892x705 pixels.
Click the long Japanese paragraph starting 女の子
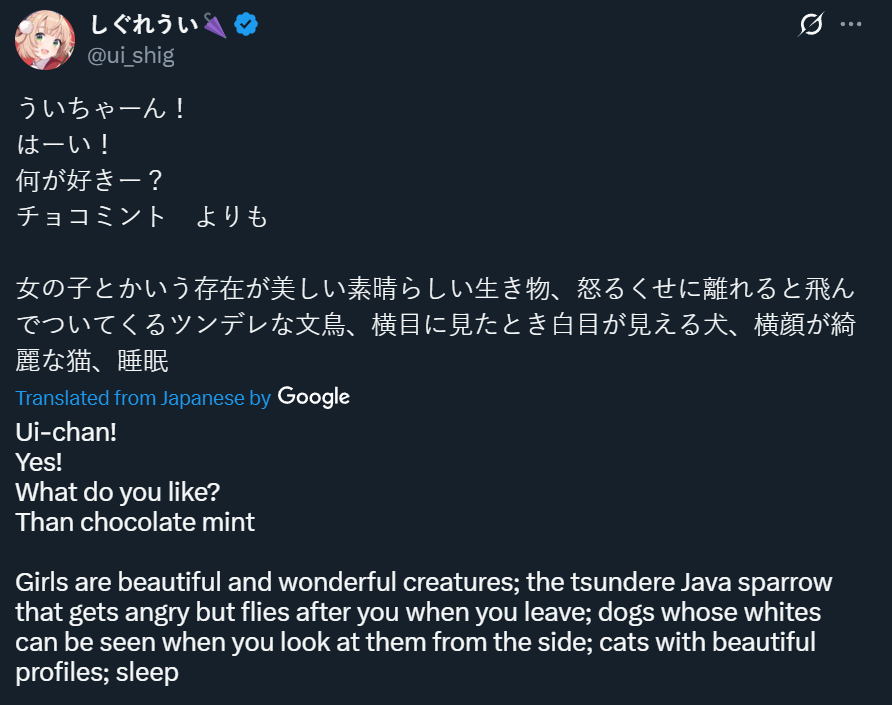[x=436, y=325]
